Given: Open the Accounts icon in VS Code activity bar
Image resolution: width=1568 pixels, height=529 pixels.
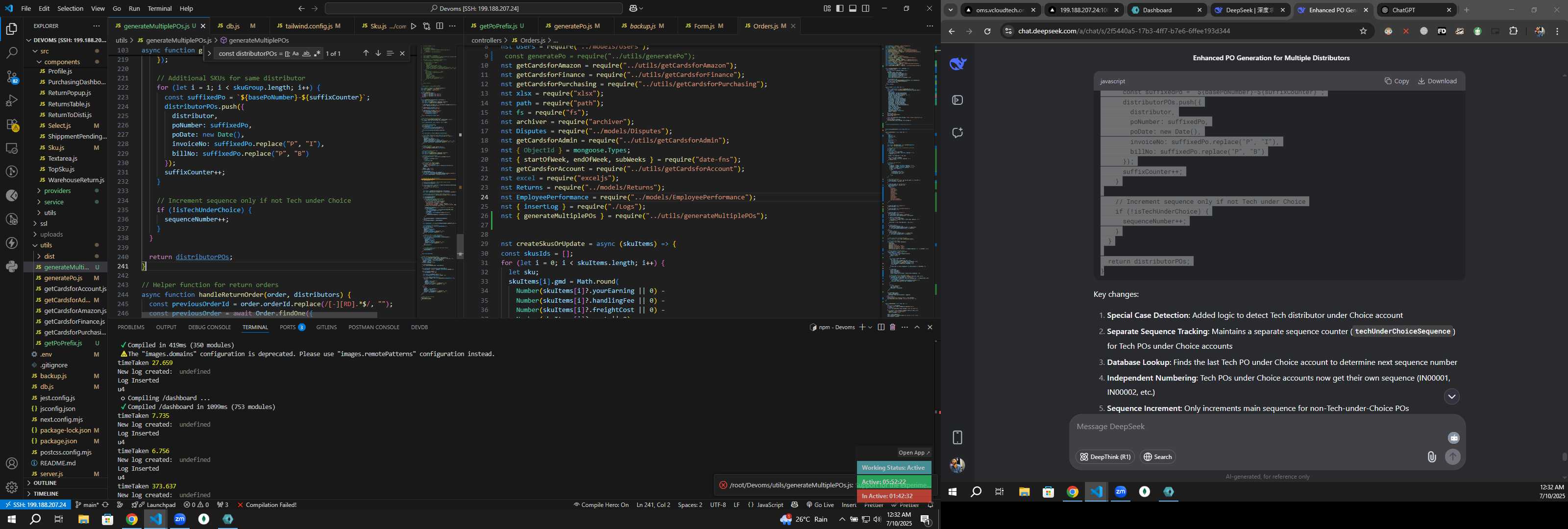Looking at the screenshot, I should pyautogui.click(x=12, y=464).
